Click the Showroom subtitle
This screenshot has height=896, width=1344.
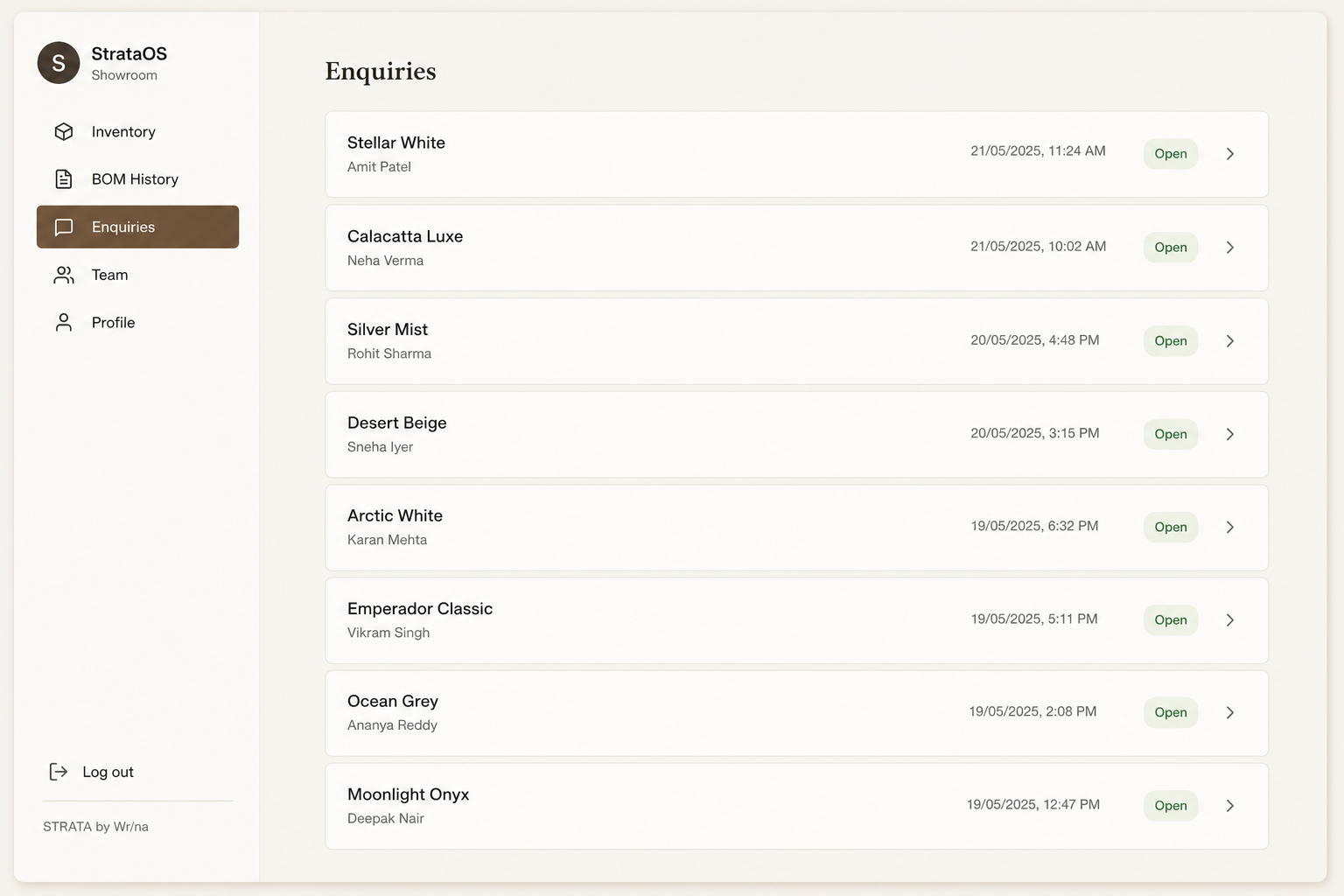124,75
